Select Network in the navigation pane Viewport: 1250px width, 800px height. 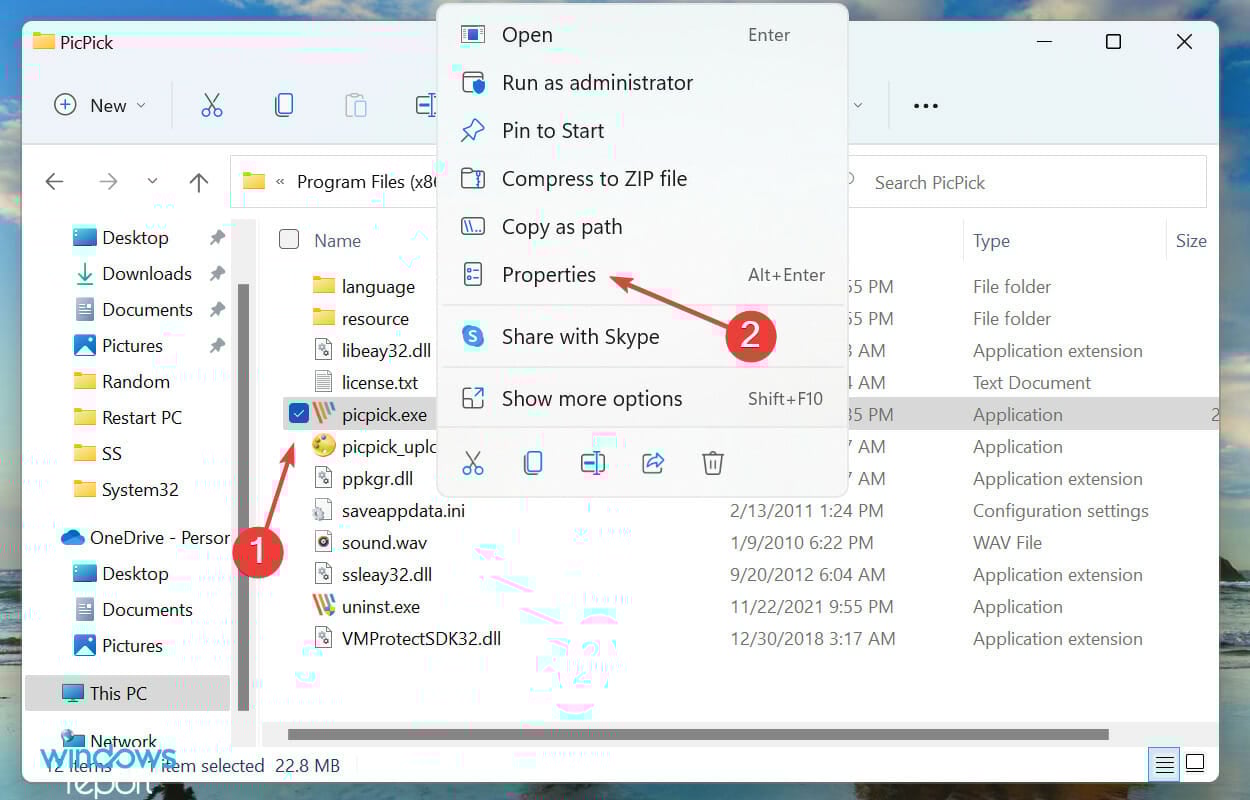pos(123,742)
